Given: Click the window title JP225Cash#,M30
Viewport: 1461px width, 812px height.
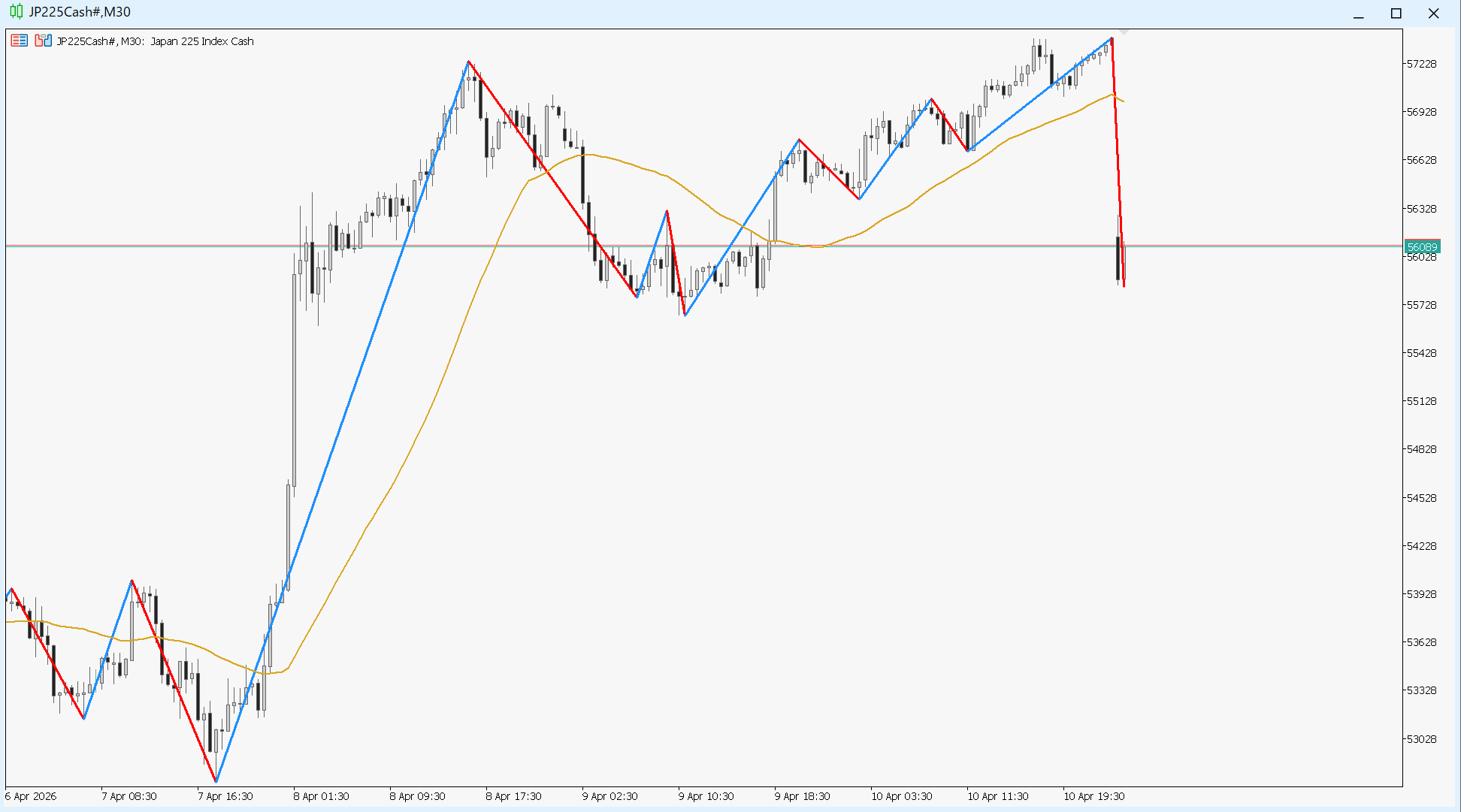Looking at the screenshot, I should pyautogui.click(x=79, y=12).
